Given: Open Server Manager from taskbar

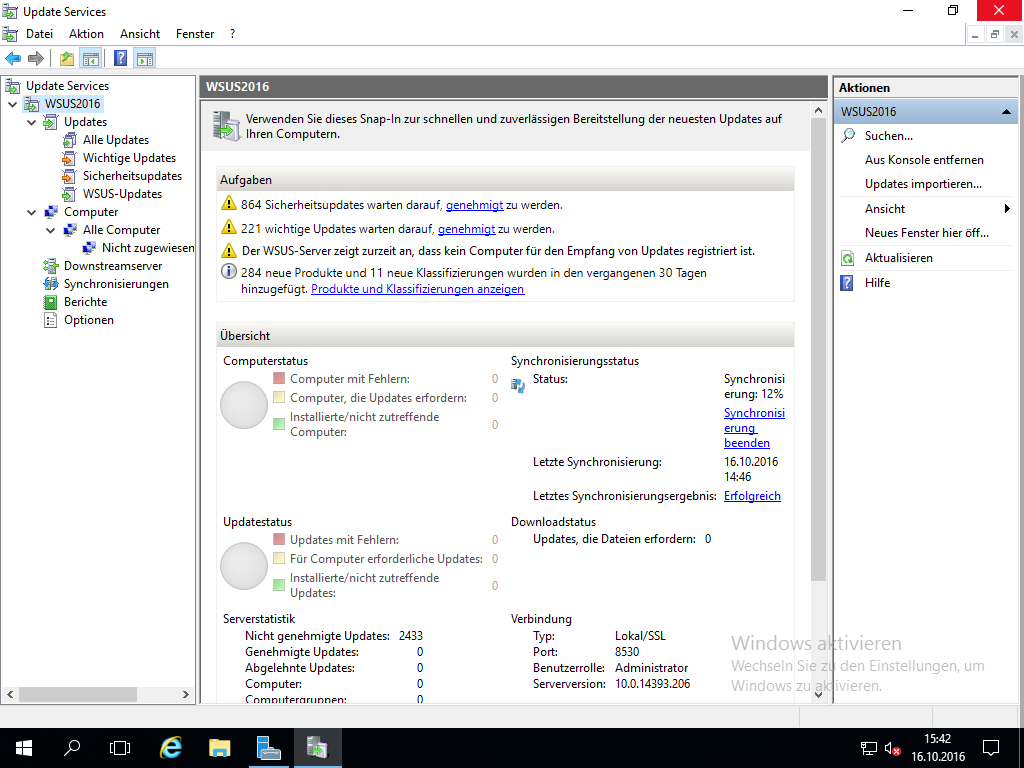Looking at the screenshot, I should tap(268, 748).
